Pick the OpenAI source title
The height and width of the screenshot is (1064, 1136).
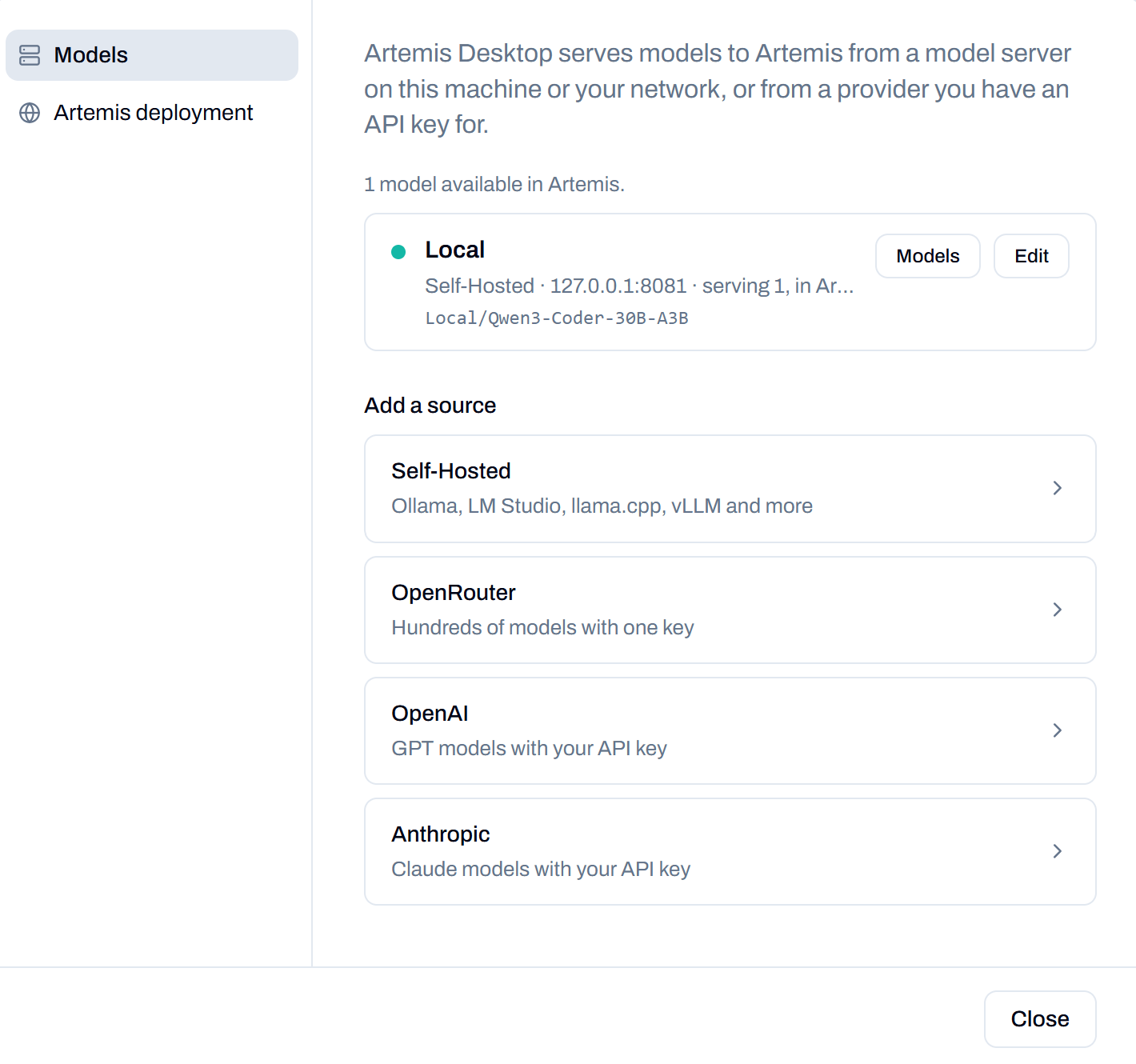[x=430, y=714]
